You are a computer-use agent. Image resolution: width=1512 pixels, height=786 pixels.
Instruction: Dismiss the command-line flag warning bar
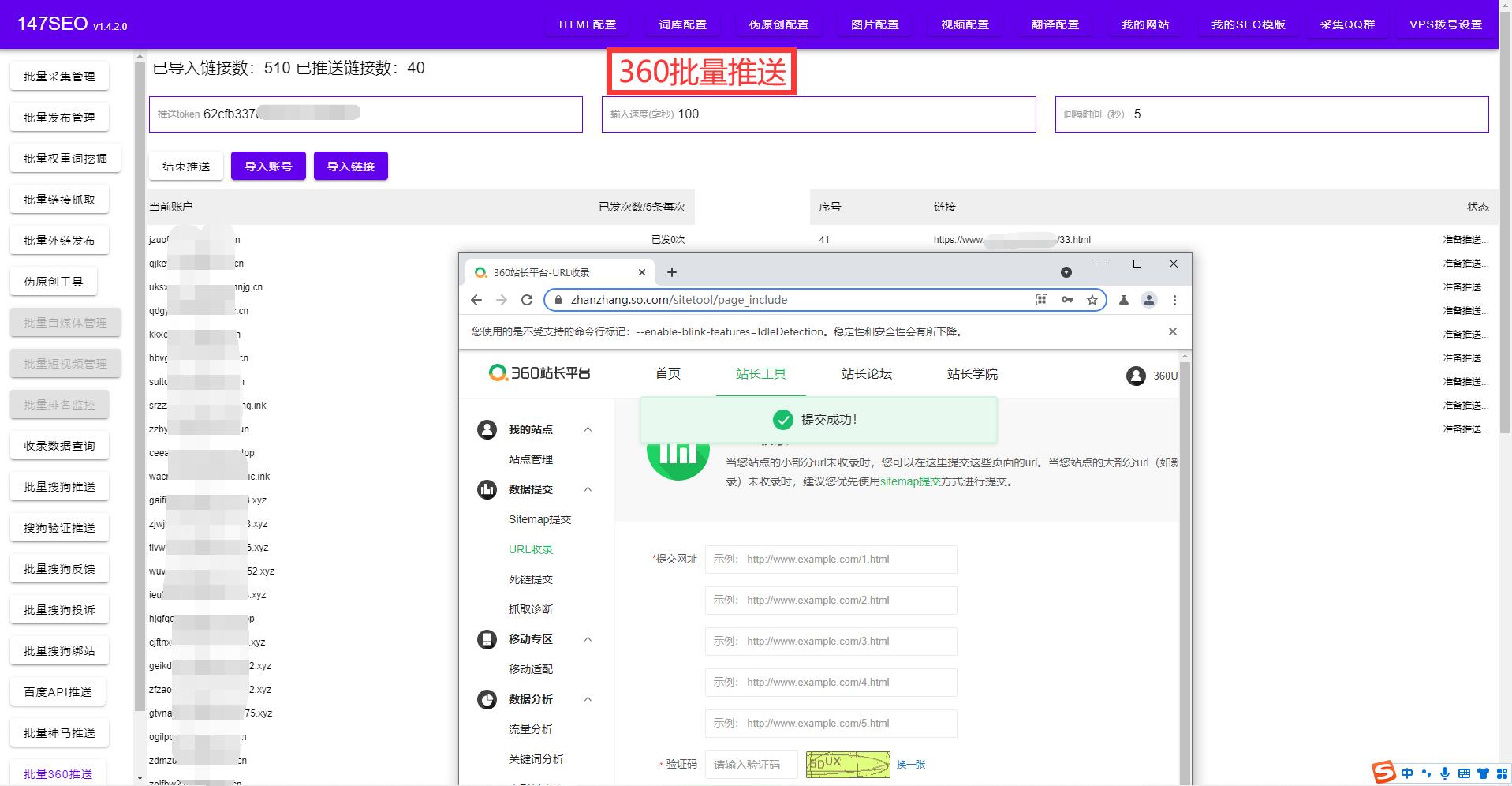[1172, 331]
